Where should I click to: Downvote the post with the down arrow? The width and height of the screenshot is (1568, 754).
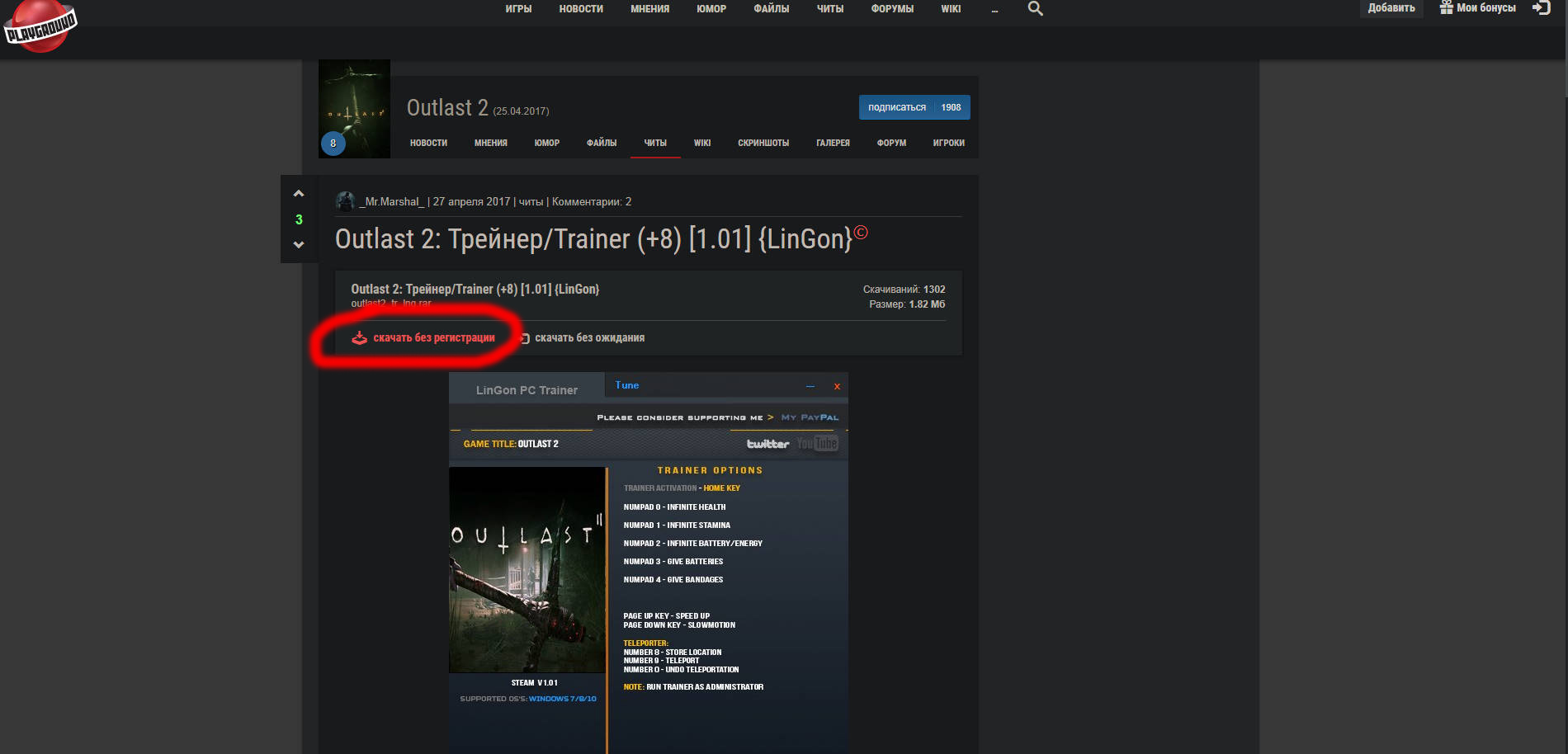299,245
